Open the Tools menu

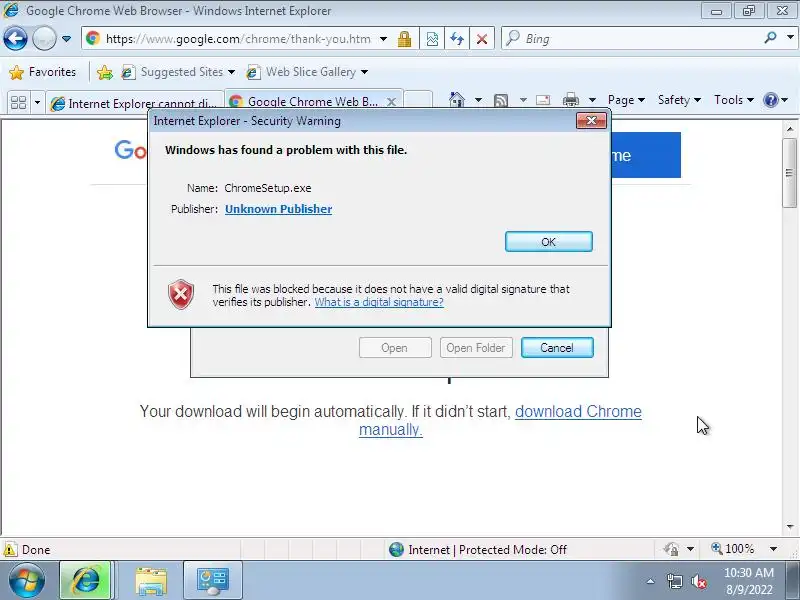734,100
